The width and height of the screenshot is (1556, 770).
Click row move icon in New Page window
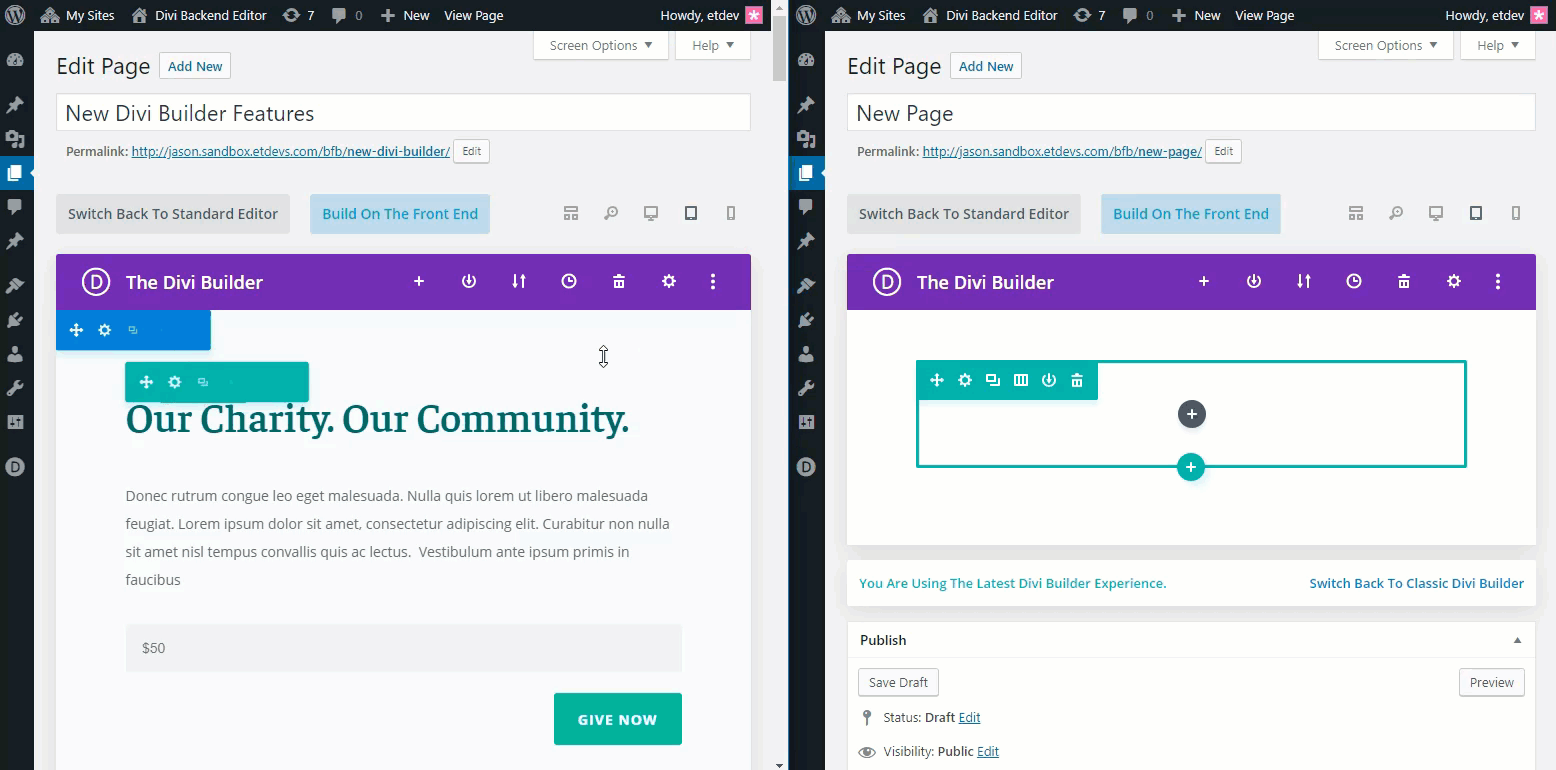click(937, 380)
